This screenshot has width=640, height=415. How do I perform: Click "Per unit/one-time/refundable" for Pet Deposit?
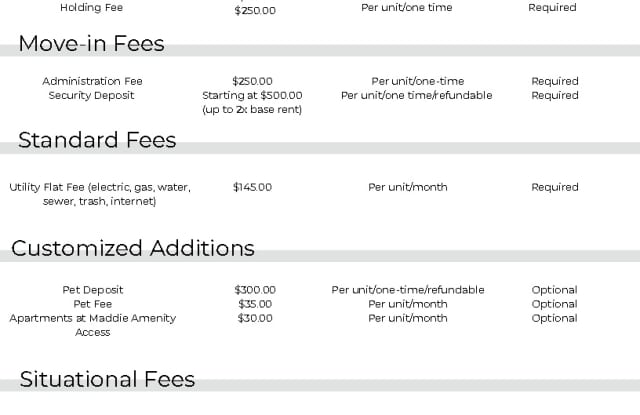pyautogui.click(x=408, y=290)
